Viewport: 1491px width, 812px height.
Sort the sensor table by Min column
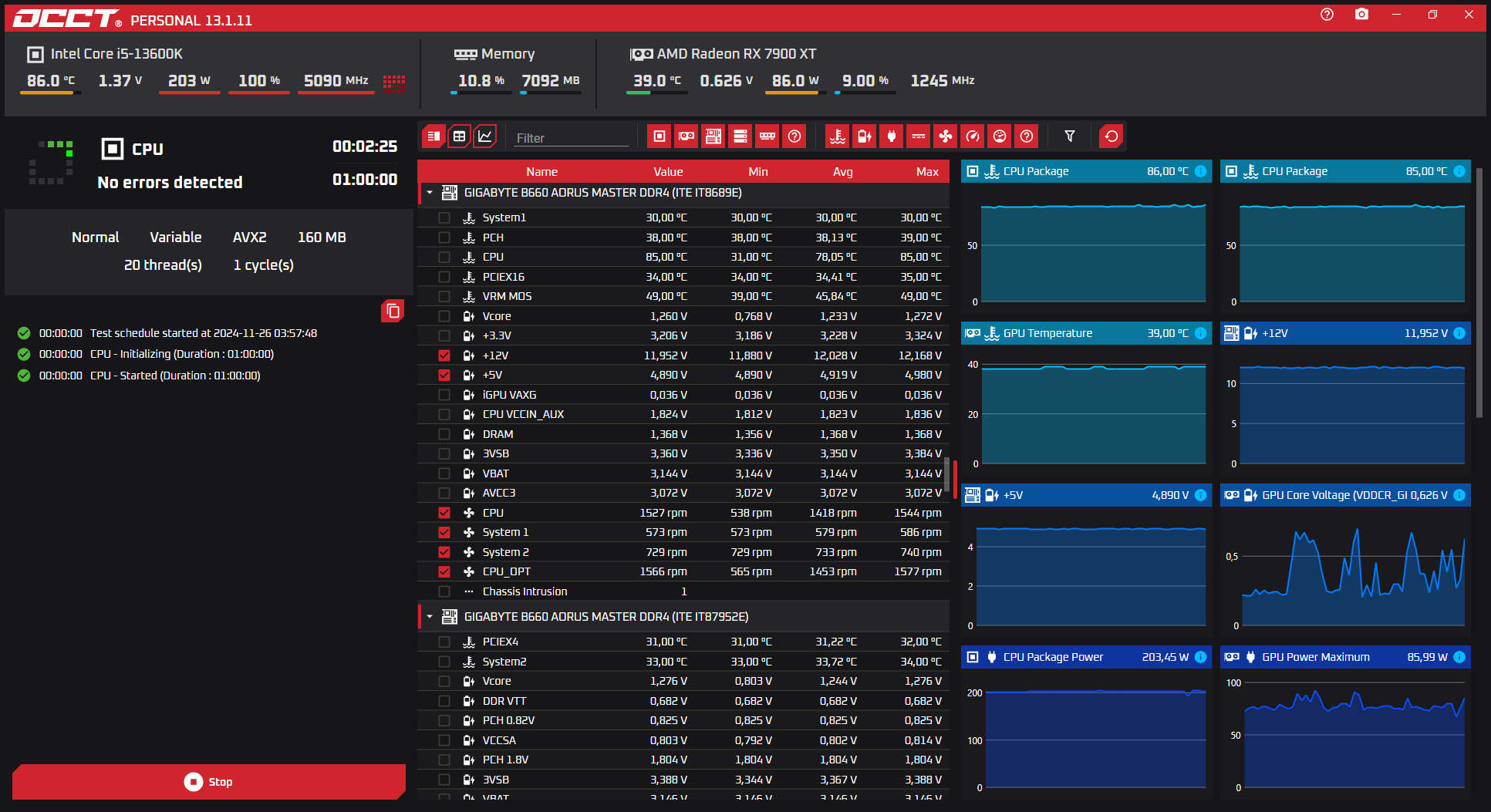[758, 172]
